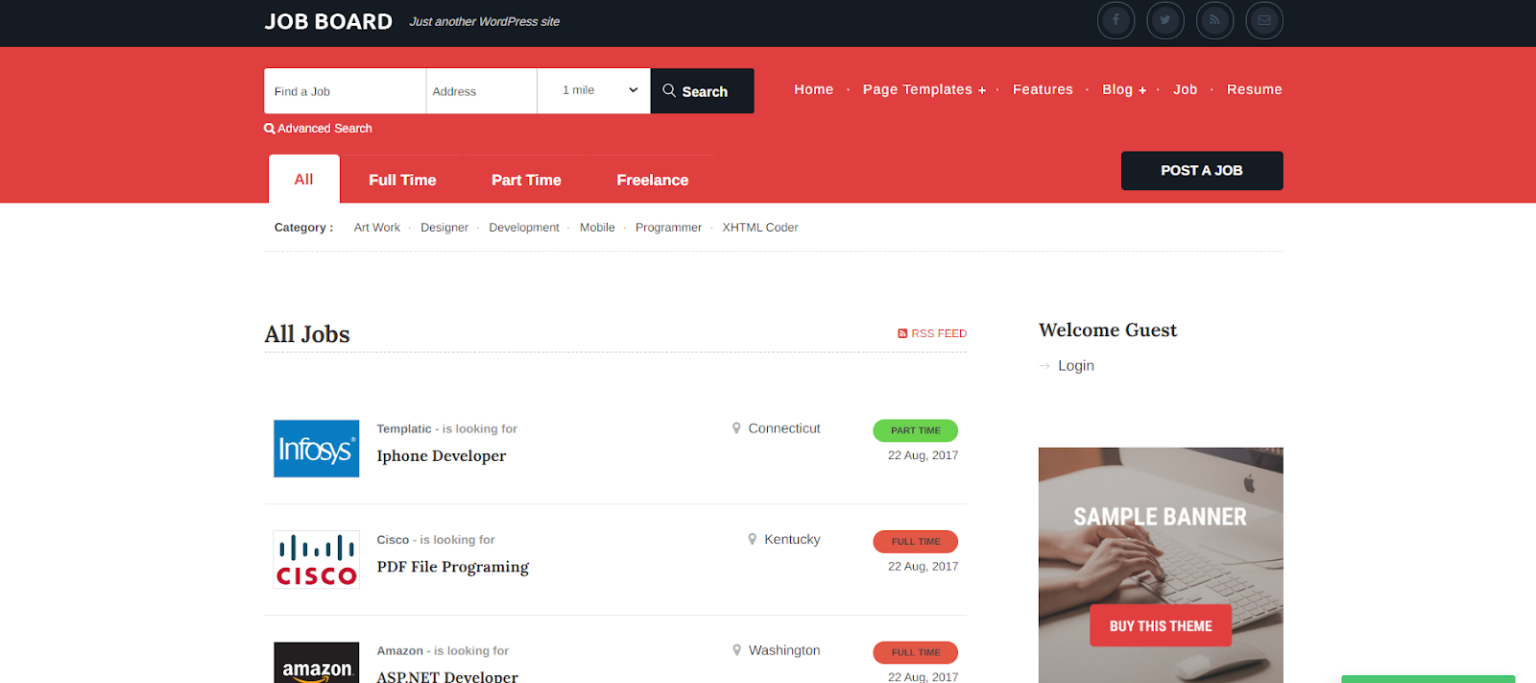Open the Twitter social icon in header
The image size is (1536, 683).
pyautogui.click(x=1165, y=20)
